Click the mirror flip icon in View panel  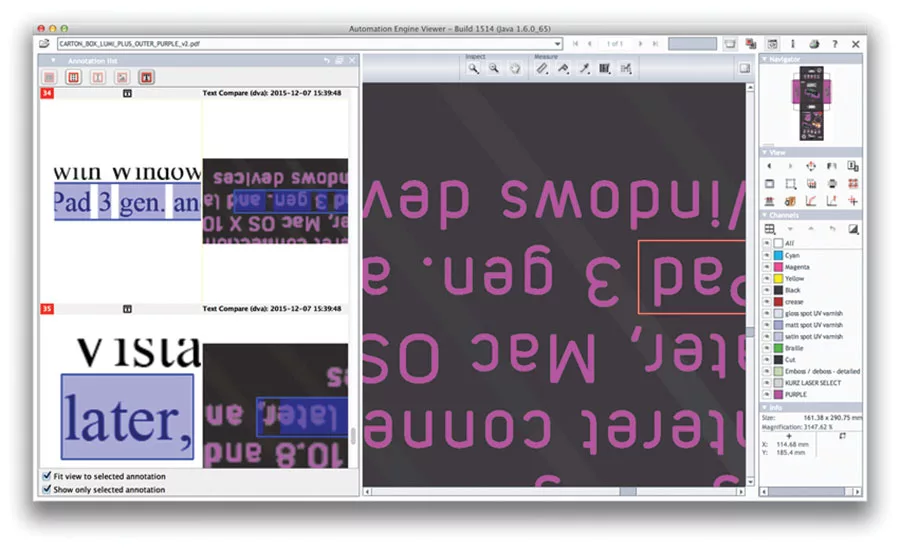pos(832,166)
